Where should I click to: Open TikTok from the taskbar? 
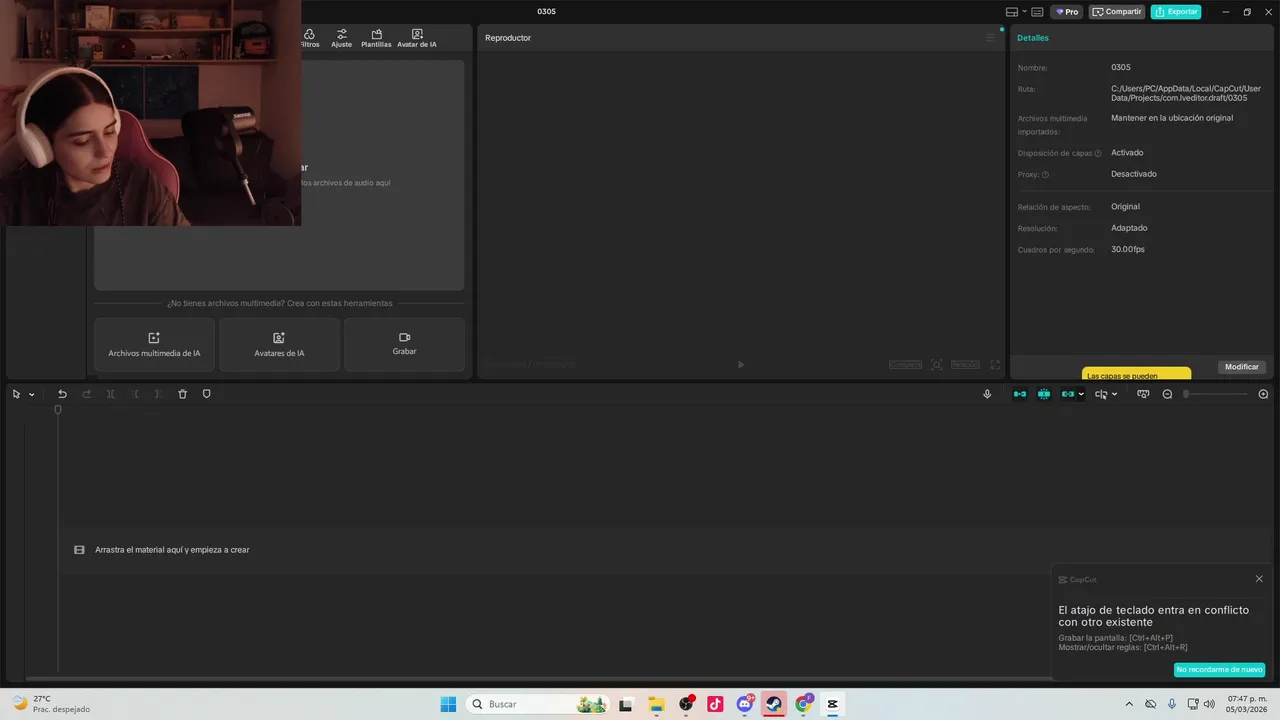(x=715, y=704)
